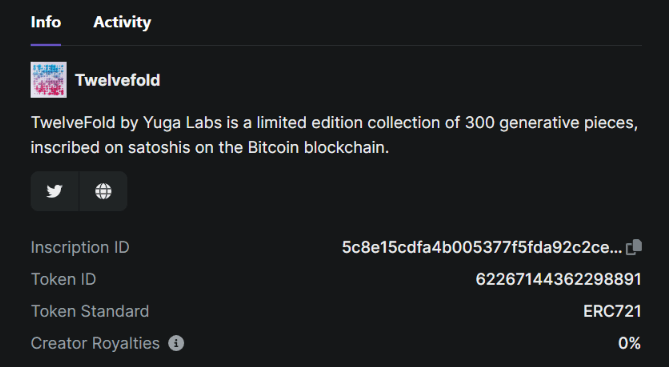This screenshot has width=669, height=367.
Task: Click the Inscription ID label
Action: pyautogui.click(x=80, y=248)
